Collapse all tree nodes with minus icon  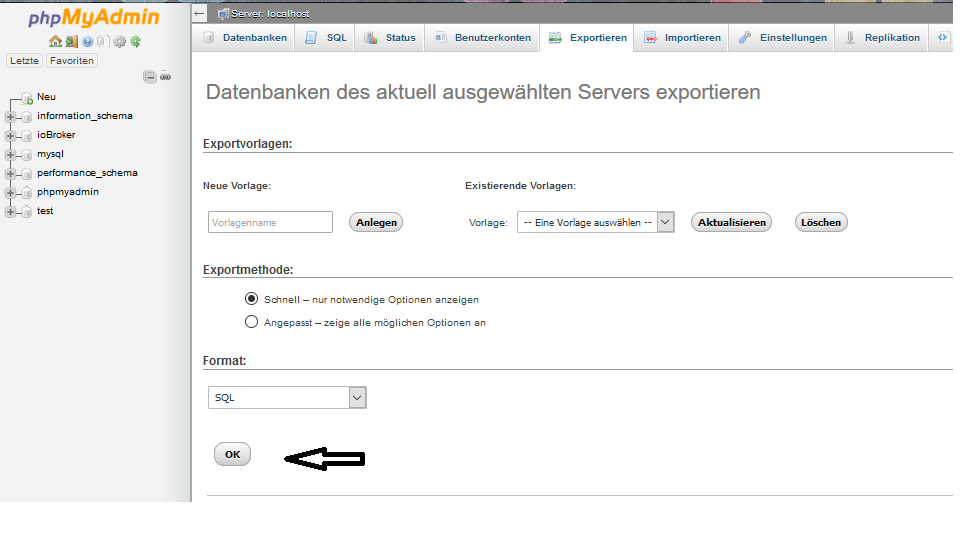[x=149, y=77]
